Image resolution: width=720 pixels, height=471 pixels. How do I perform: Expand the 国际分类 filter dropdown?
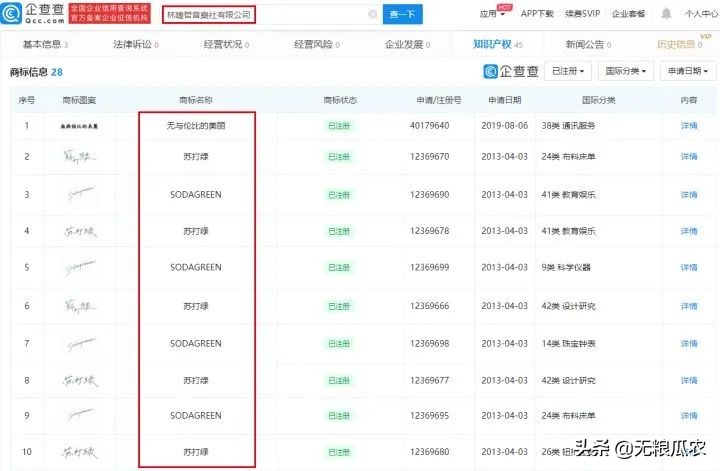pos(625,71)
